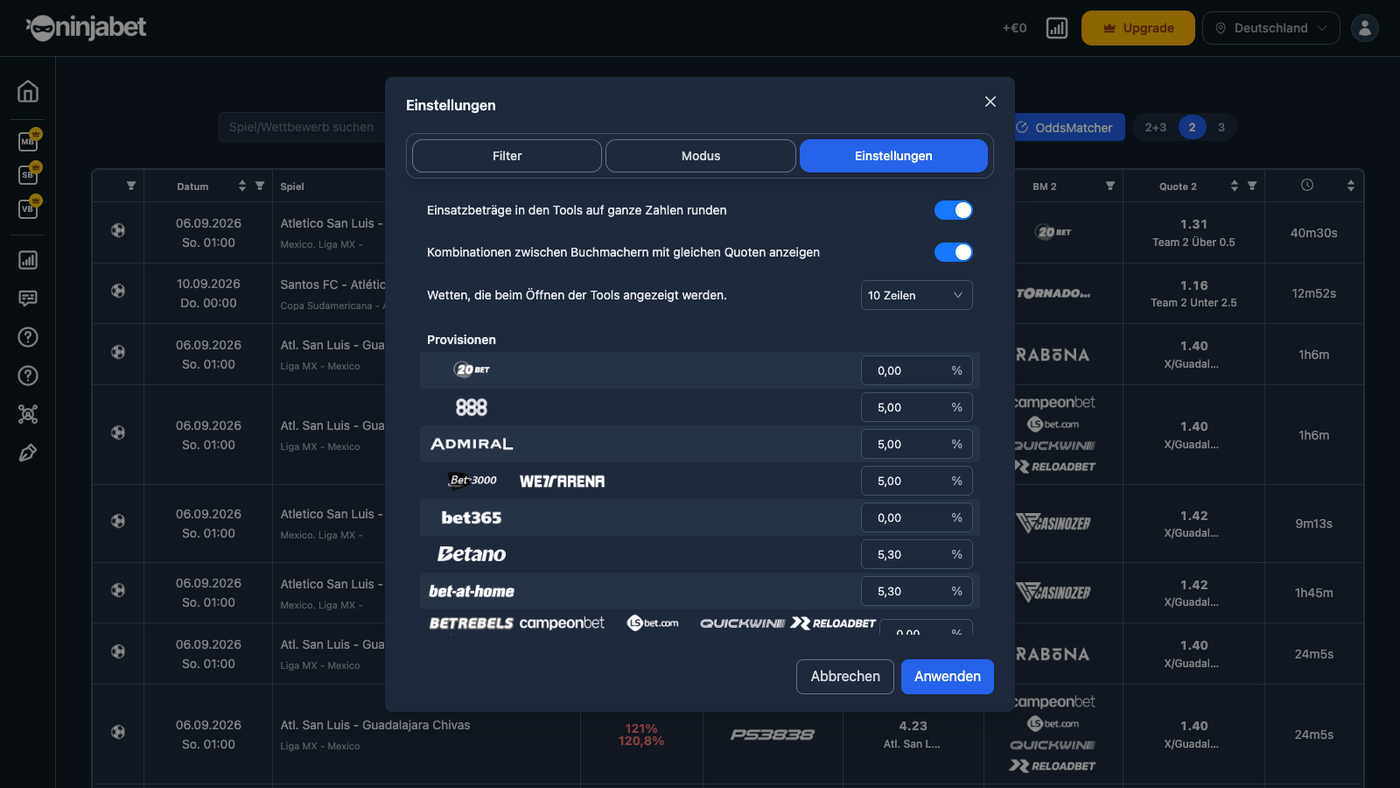Open the VB tool in the sidebar
Screen dimensions: 1400x788
tap(28, 208)
